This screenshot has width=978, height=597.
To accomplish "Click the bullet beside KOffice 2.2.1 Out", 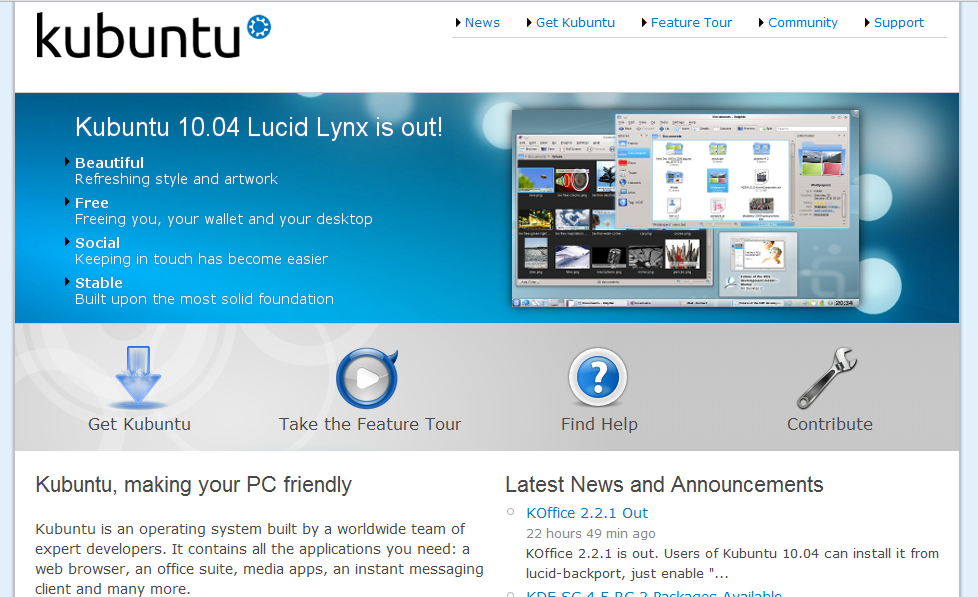I will [x=510, y=512].
